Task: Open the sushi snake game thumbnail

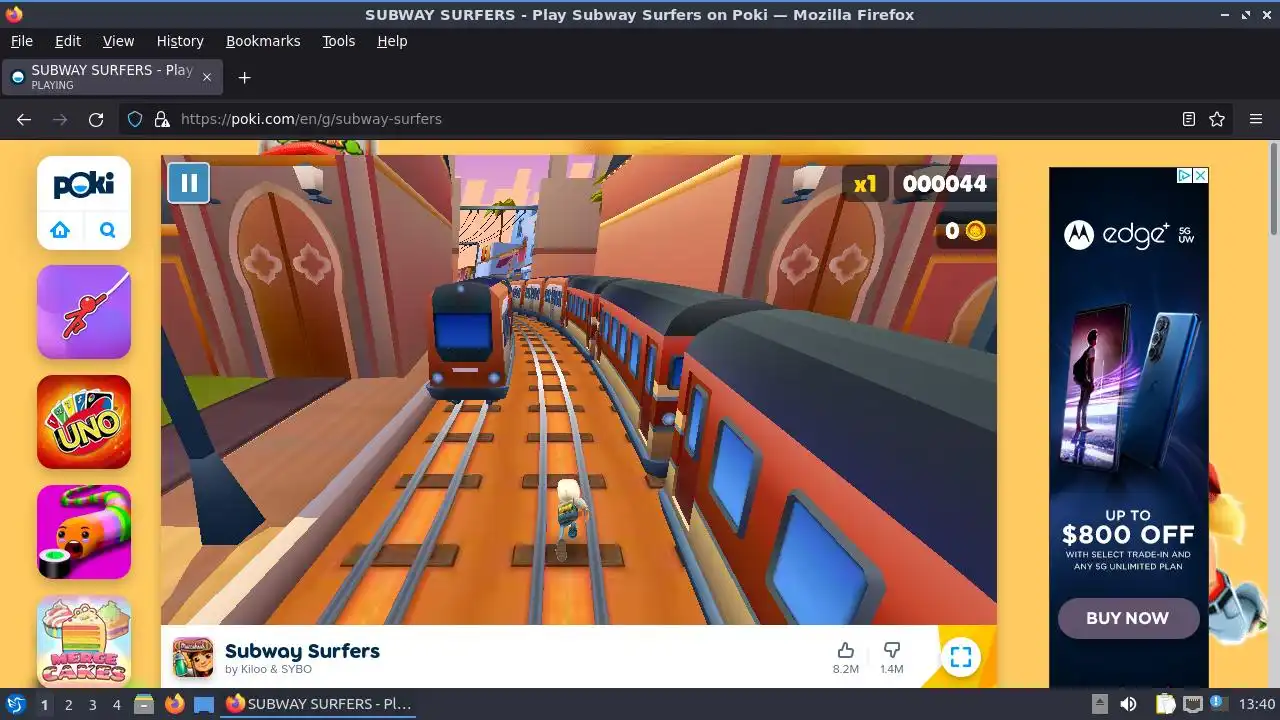Action: [x=84, y=532]
